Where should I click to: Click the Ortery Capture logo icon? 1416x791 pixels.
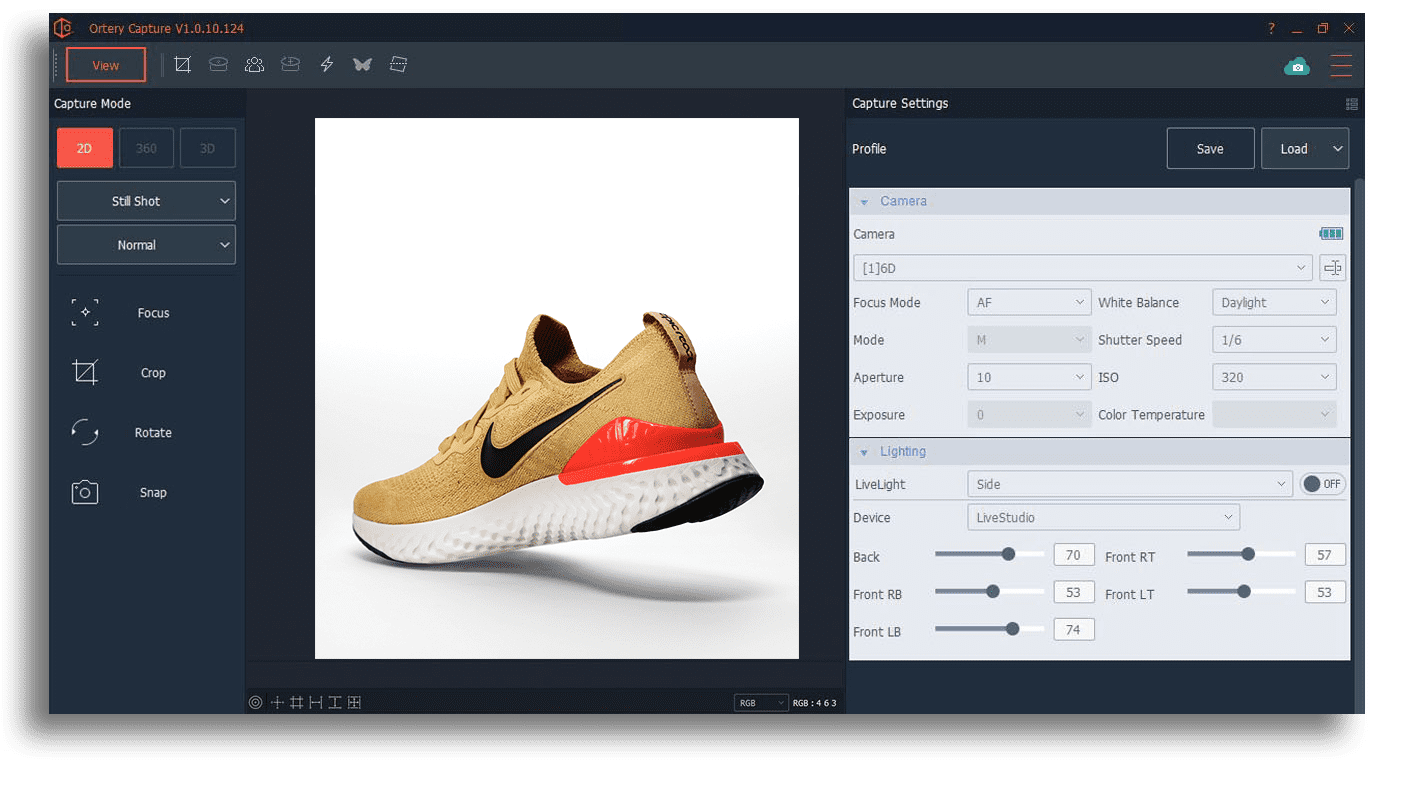64,28
